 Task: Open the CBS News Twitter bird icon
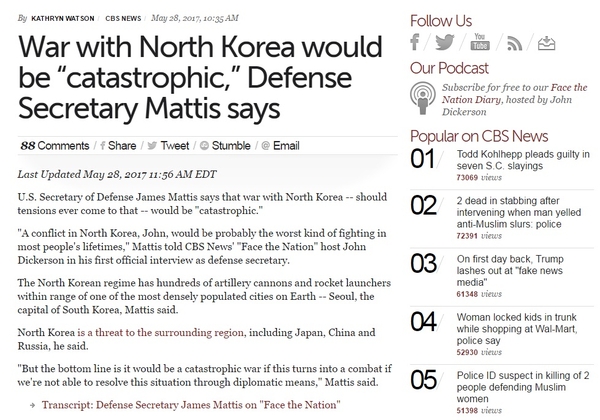(445, 42)
